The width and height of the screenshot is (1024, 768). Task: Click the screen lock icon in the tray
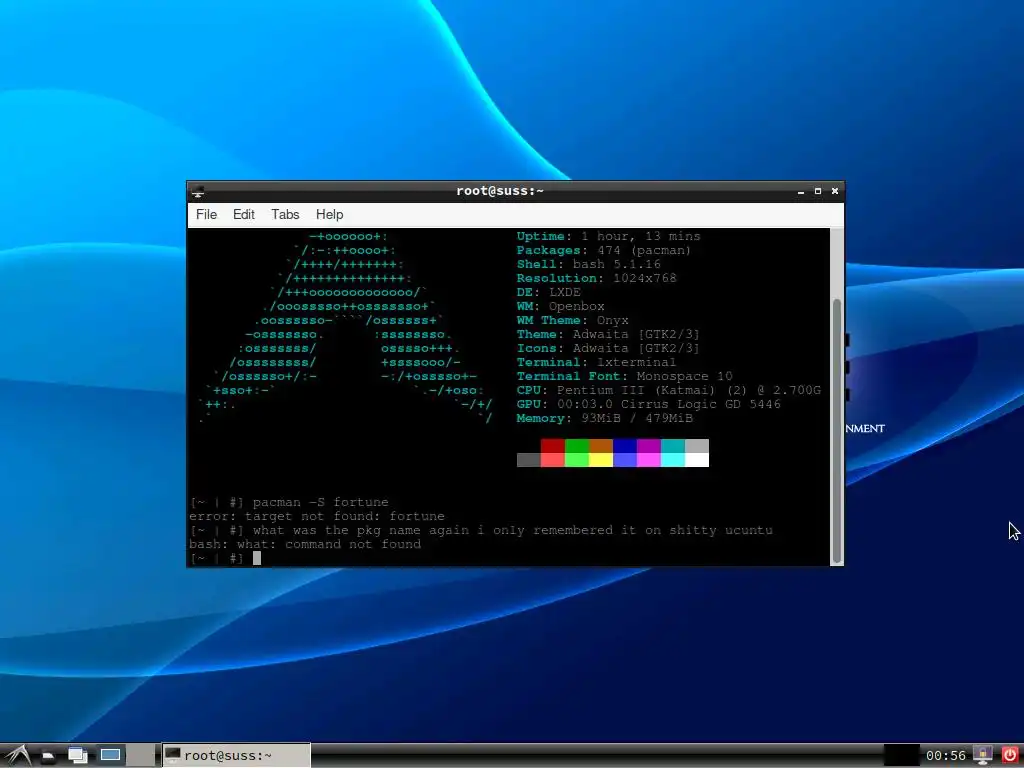[x=983, y=756]
